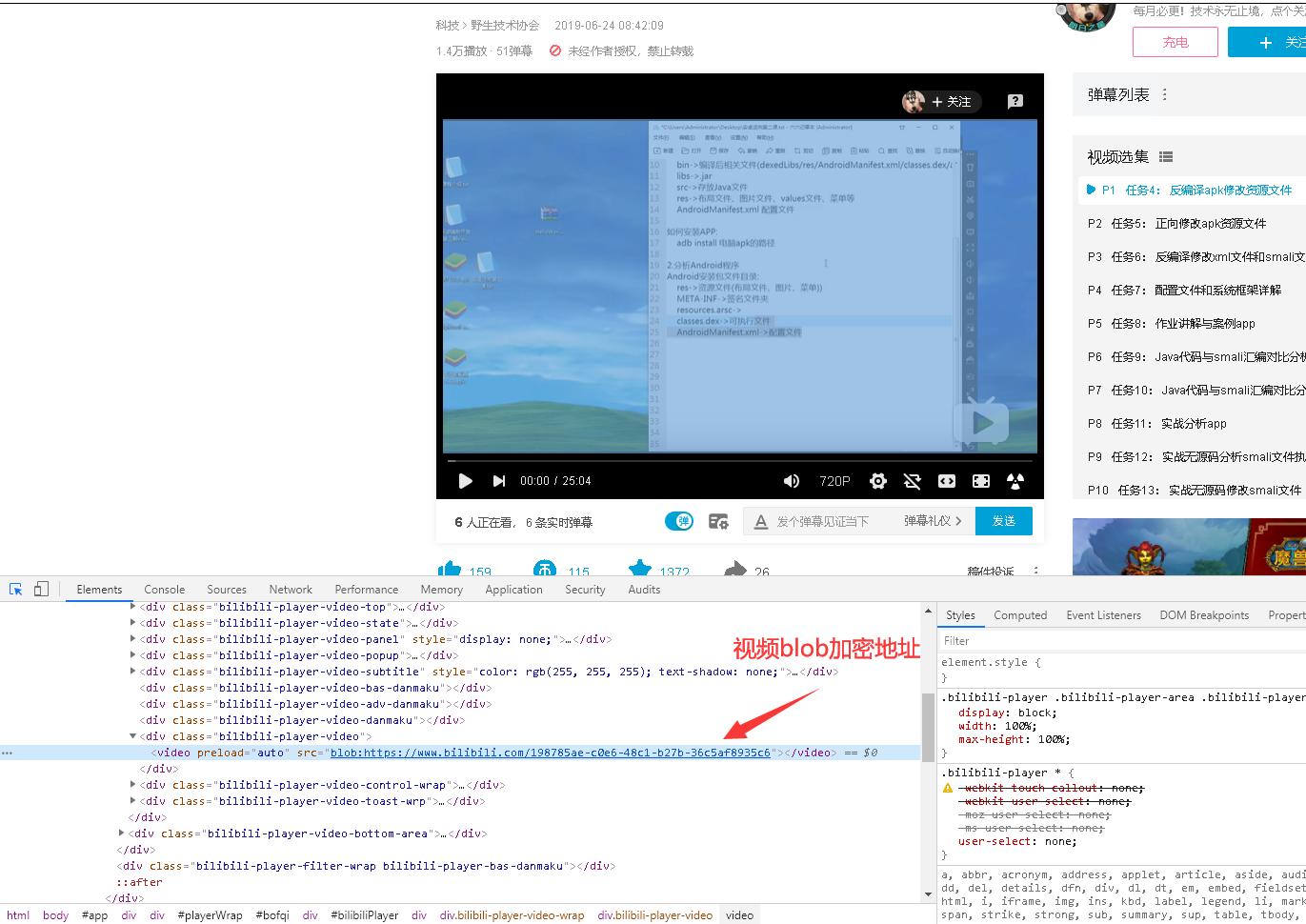The width and height of the screenshot is (1306, 924).
Task: Activate DevTools inspect element icon
Action: pos(16,590)
